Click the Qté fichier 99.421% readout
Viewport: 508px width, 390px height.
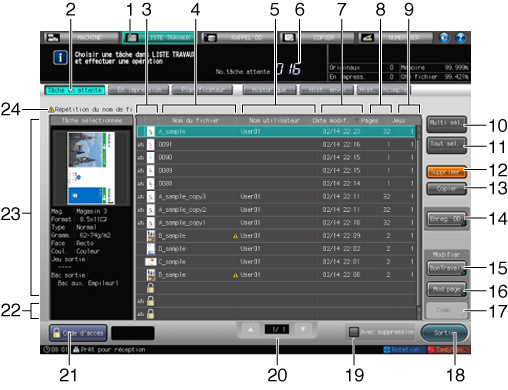tap(435, 77)
